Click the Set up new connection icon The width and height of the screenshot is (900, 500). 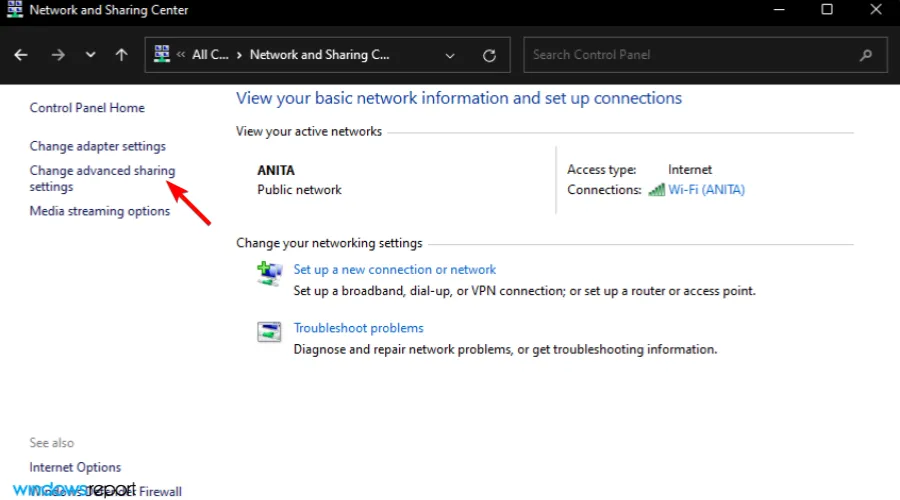pyautogui.click(x=269, y=274)
